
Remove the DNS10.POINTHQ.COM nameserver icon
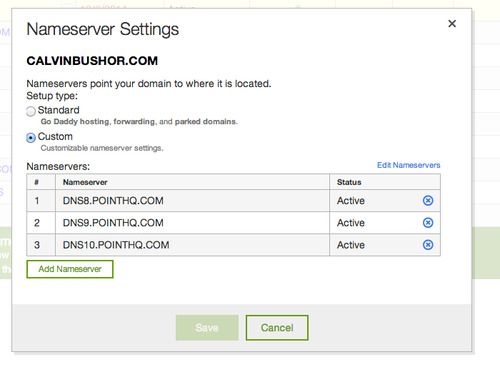click(x=428, y=245)
